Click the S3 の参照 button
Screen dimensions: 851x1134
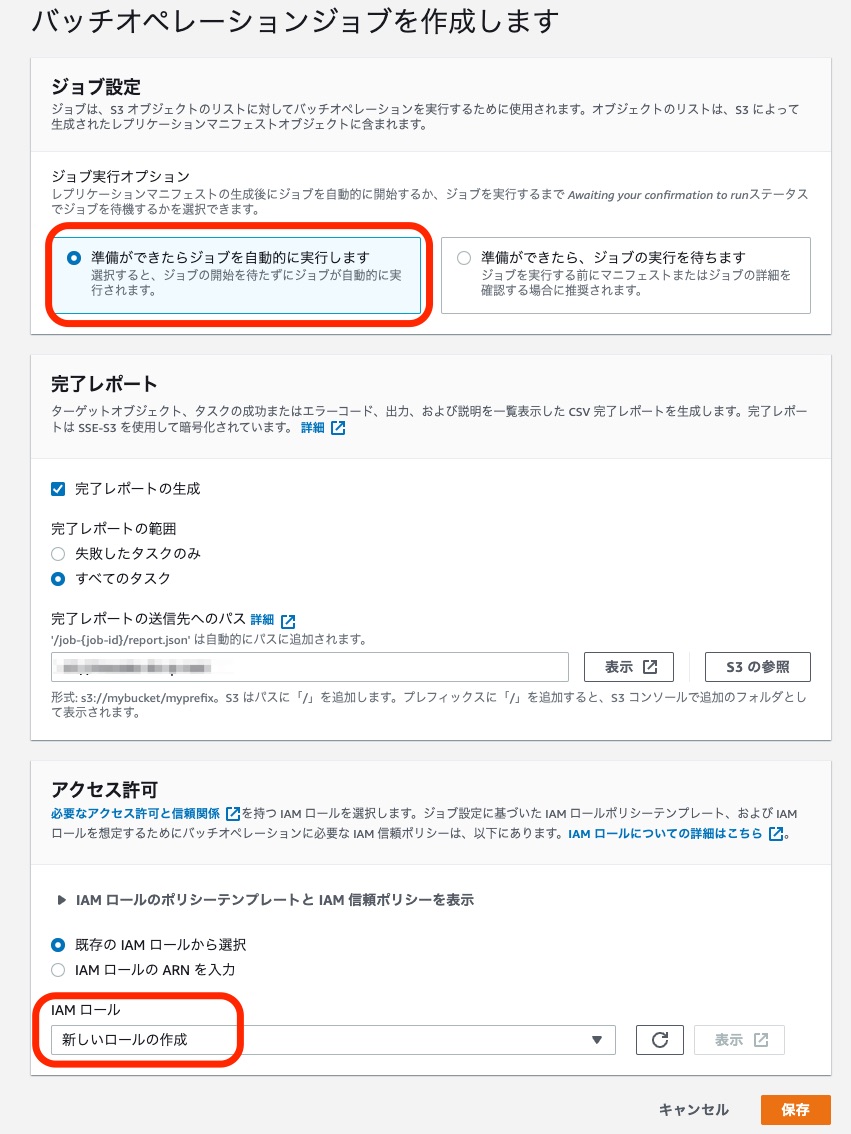758,667
